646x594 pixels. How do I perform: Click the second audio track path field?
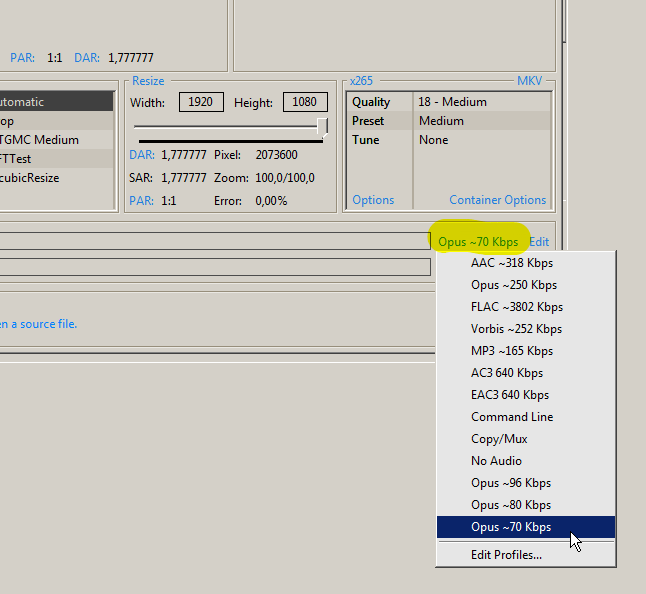click(215, 267)
